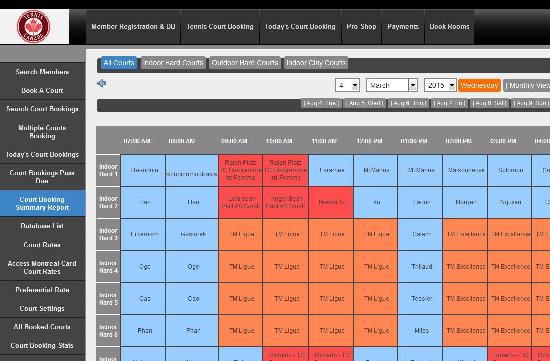Open Tennis Court Booking menu

pos(220,27)
